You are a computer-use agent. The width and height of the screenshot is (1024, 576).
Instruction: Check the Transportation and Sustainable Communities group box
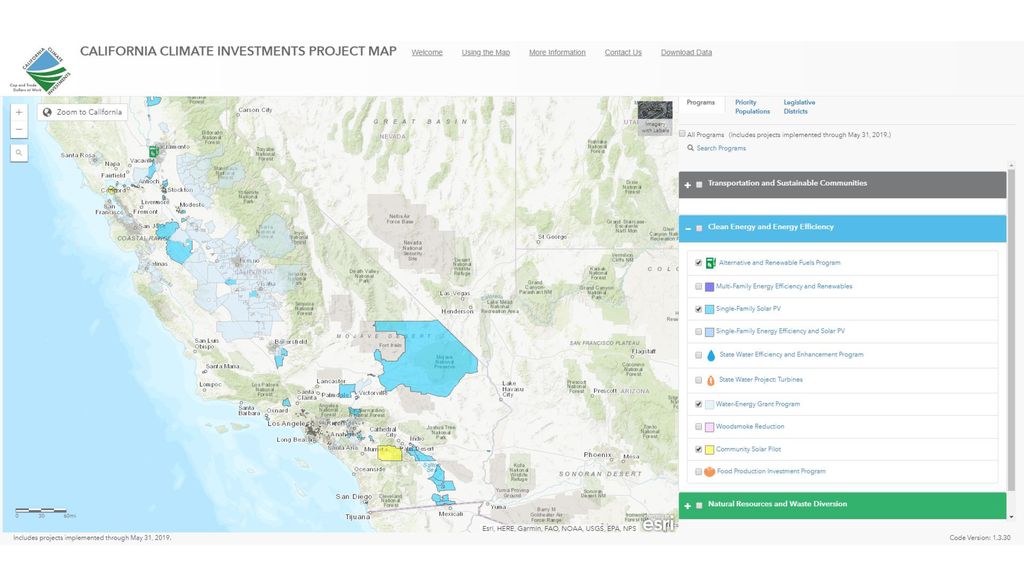coord(699,185)
